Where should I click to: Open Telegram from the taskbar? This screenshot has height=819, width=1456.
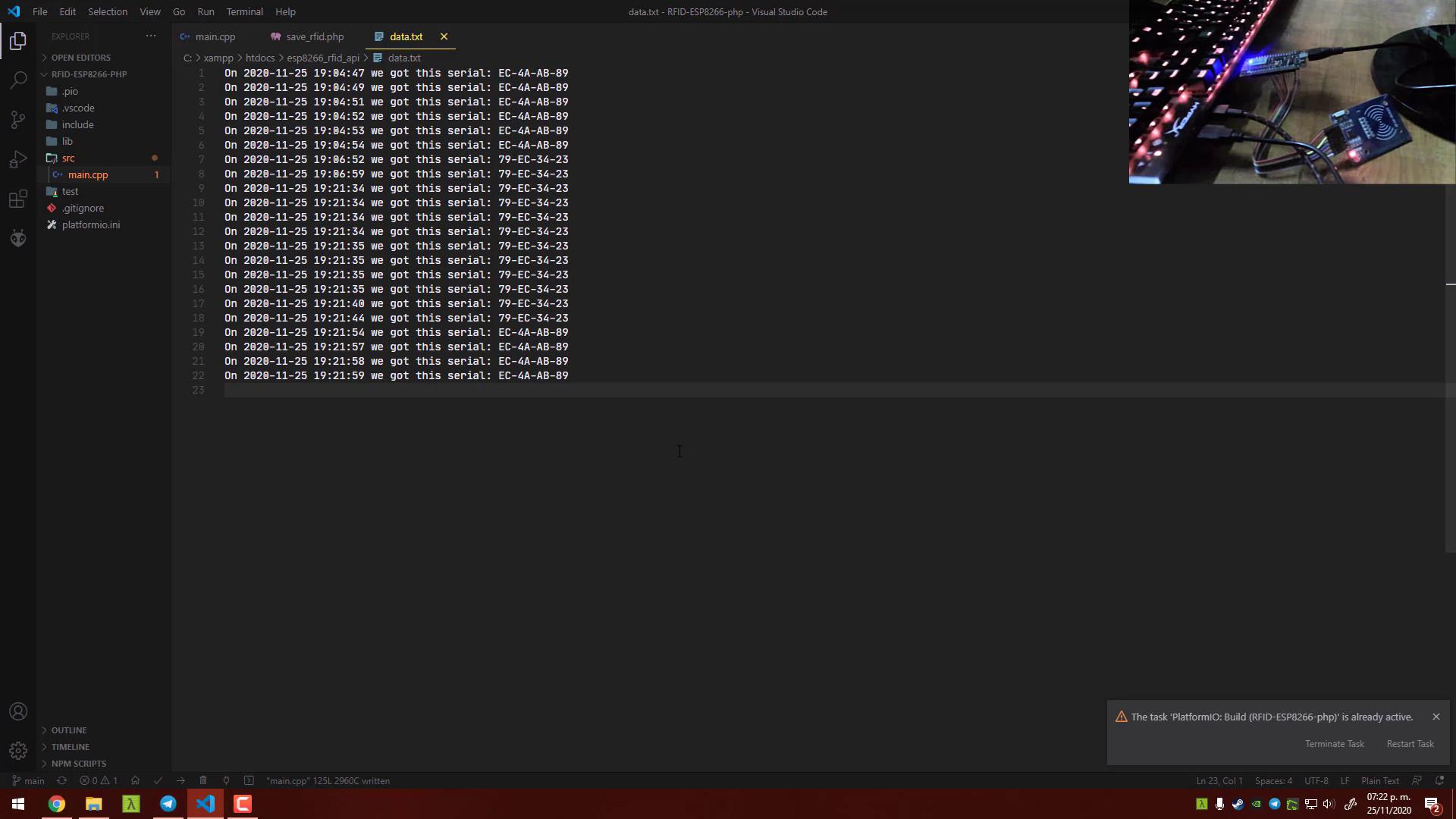tap(168, 804)
